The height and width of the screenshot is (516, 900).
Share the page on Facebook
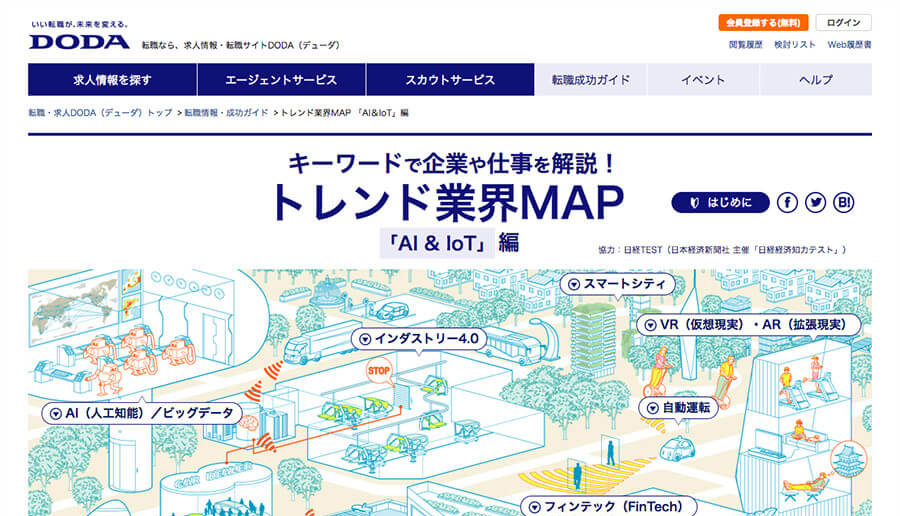tap(787, 203)
